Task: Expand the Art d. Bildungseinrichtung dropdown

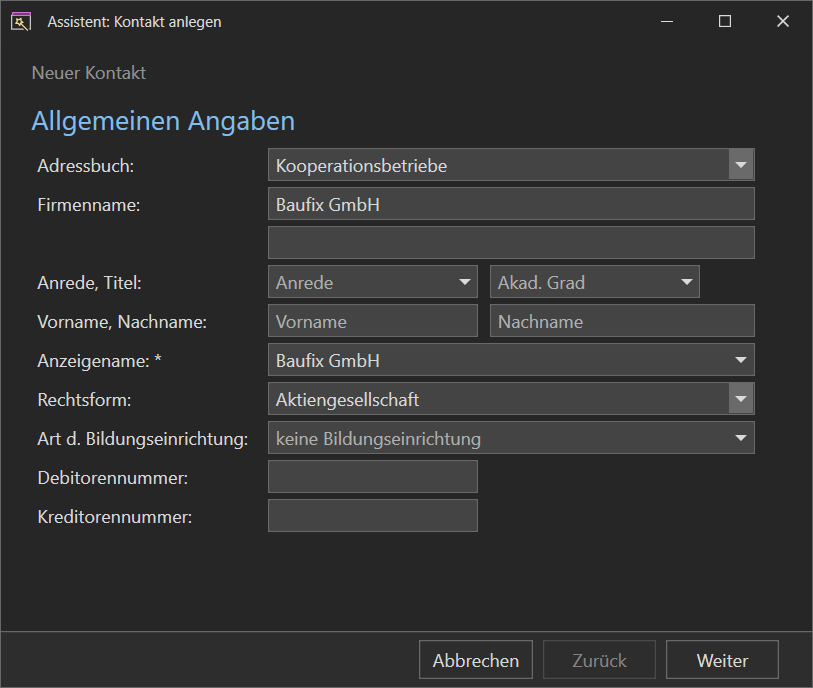Action: (511, 438)
